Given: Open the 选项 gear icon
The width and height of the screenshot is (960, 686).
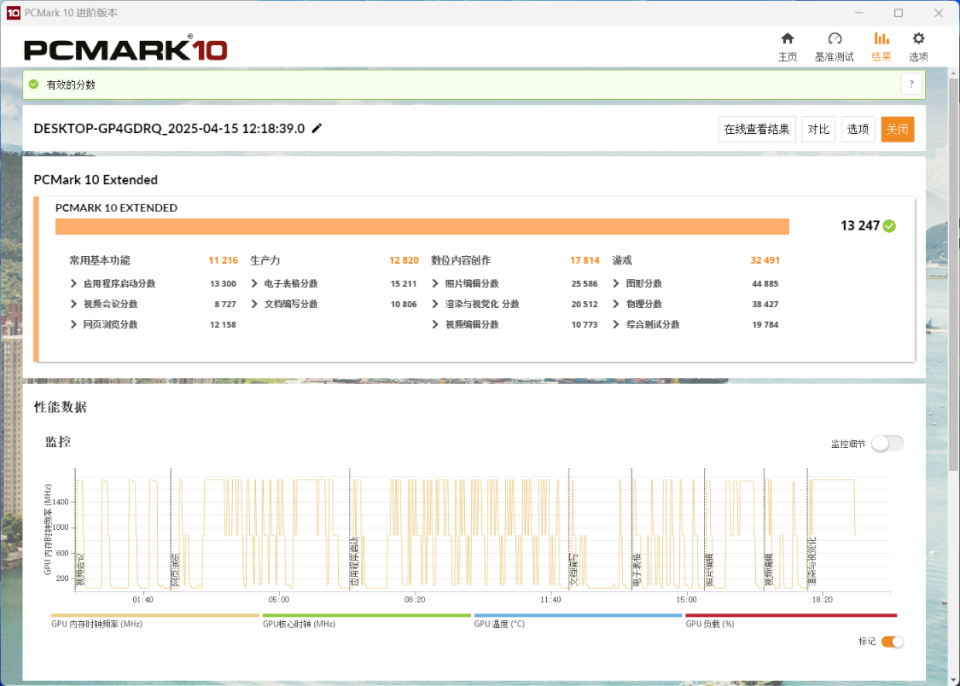Looking at the screenshot, I should (918, 39).
